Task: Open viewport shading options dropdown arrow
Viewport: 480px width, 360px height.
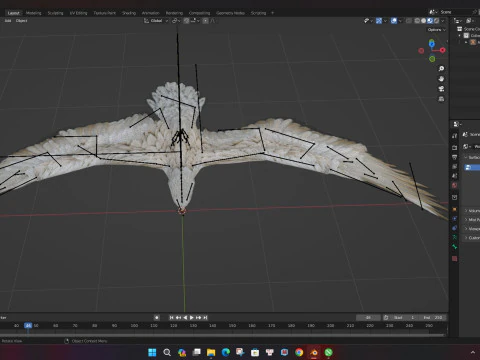Action: click(443, 21)
